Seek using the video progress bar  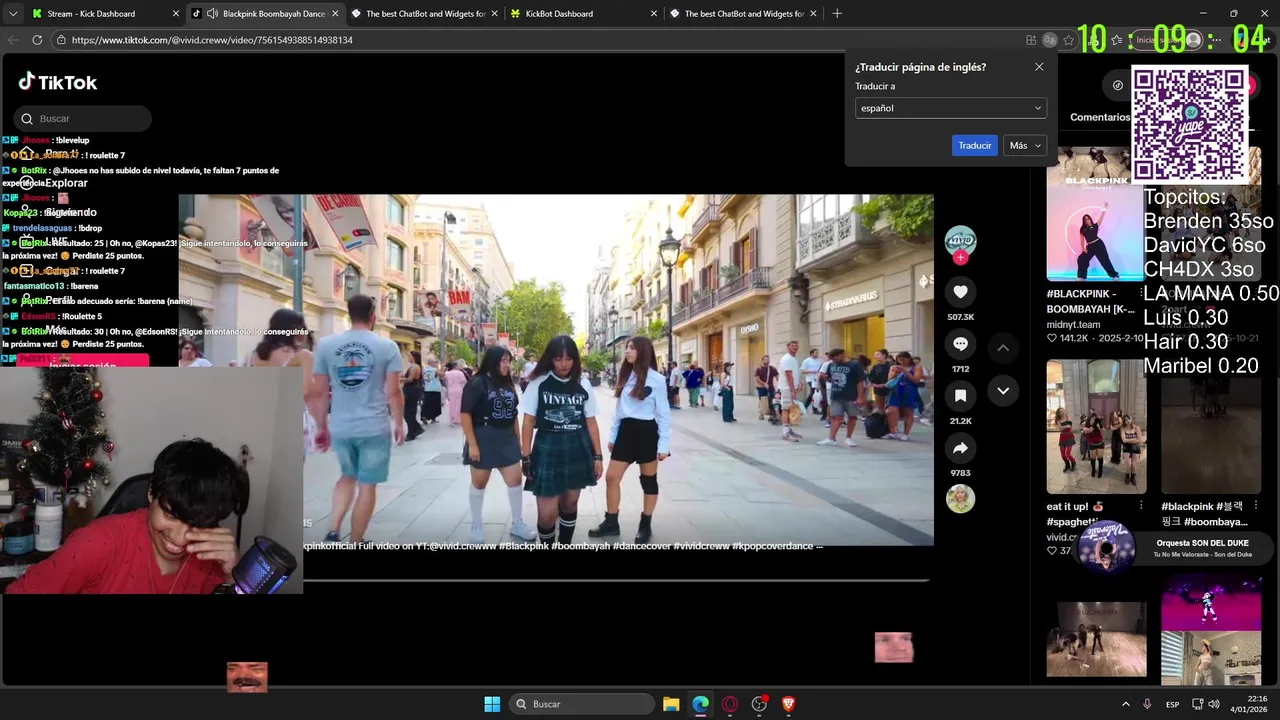click(616, 580)
